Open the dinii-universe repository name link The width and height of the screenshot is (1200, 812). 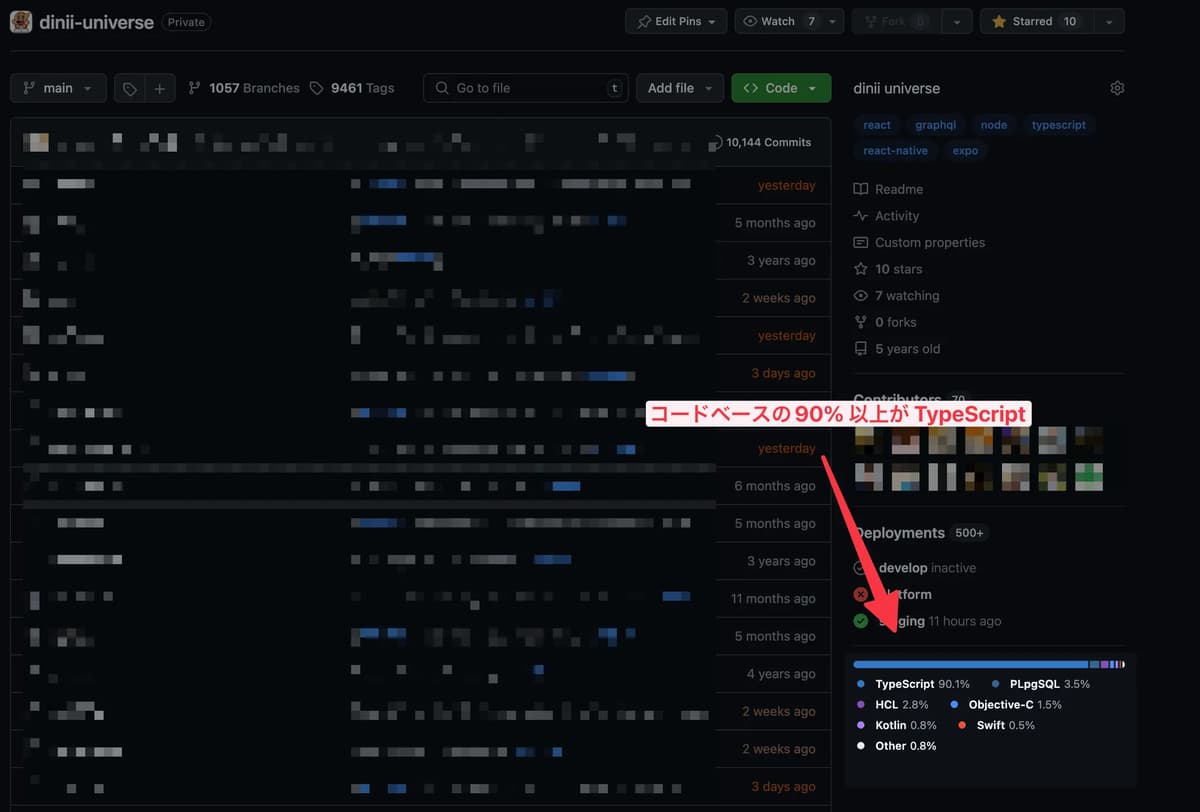pyautogui.click(x=95, y=21)
